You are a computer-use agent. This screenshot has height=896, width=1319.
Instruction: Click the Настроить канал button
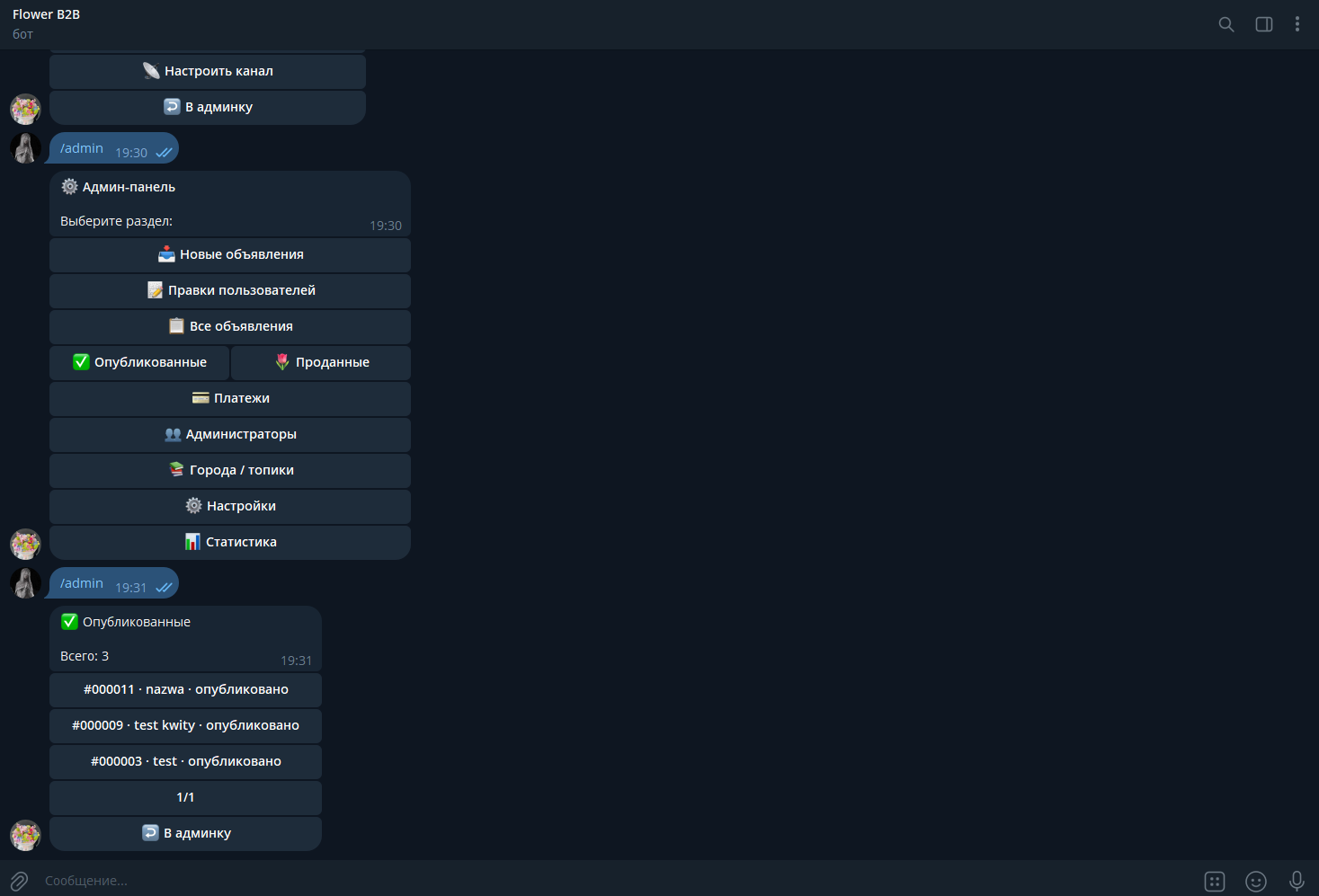208,71
